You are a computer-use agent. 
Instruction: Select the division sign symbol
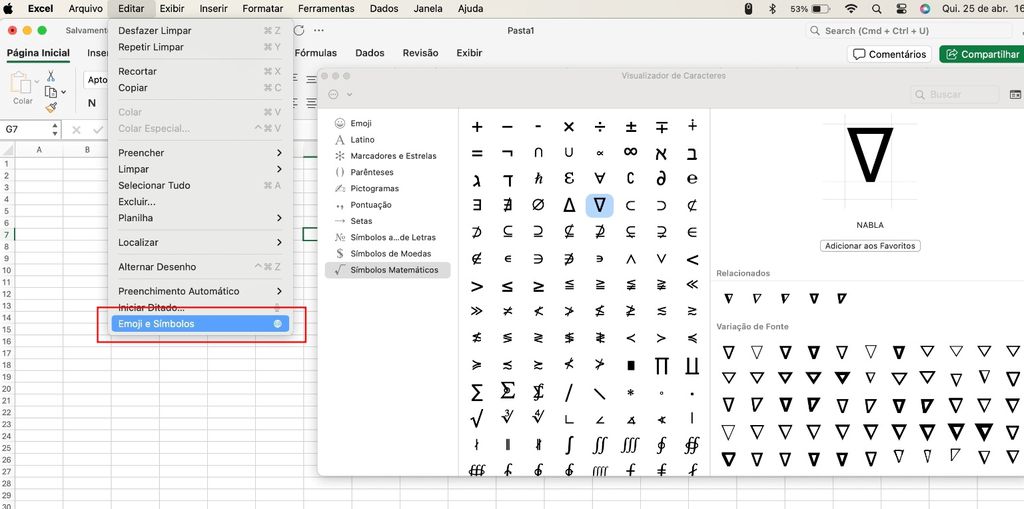(600, 127)
